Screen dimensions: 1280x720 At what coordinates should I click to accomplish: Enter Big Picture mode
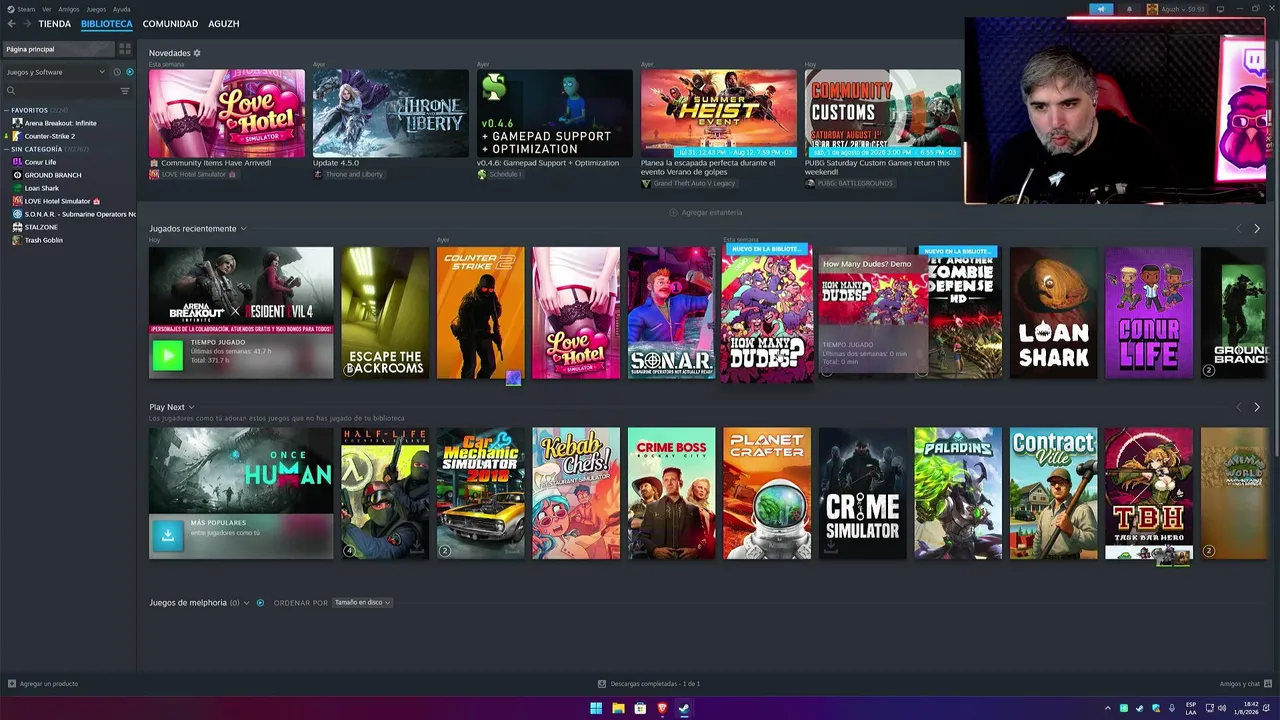tap(1220, 9)
